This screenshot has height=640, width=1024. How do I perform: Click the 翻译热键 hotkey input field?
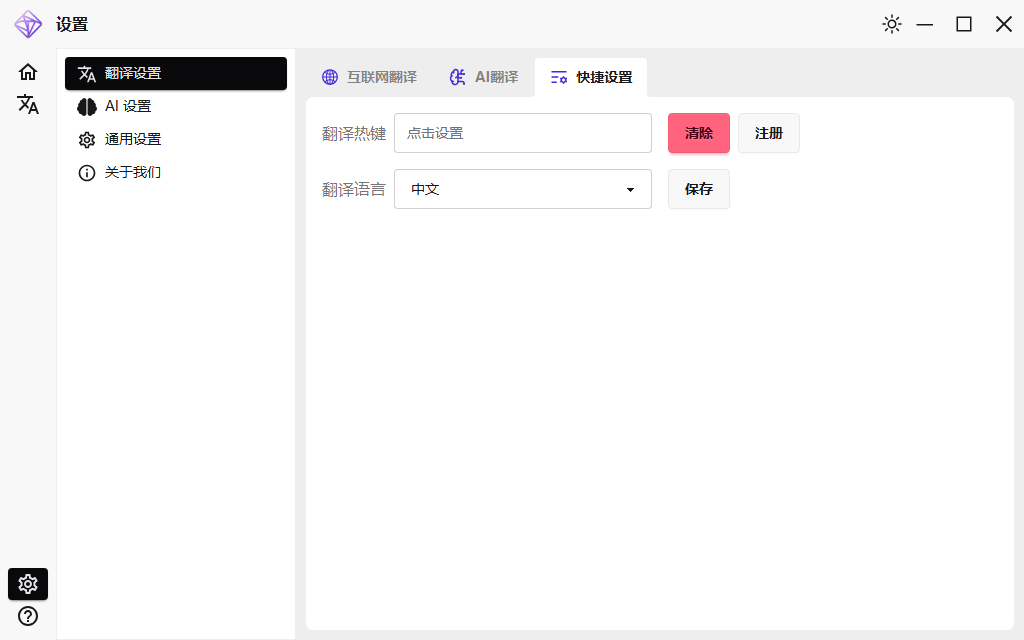click(x=523, y=133)
